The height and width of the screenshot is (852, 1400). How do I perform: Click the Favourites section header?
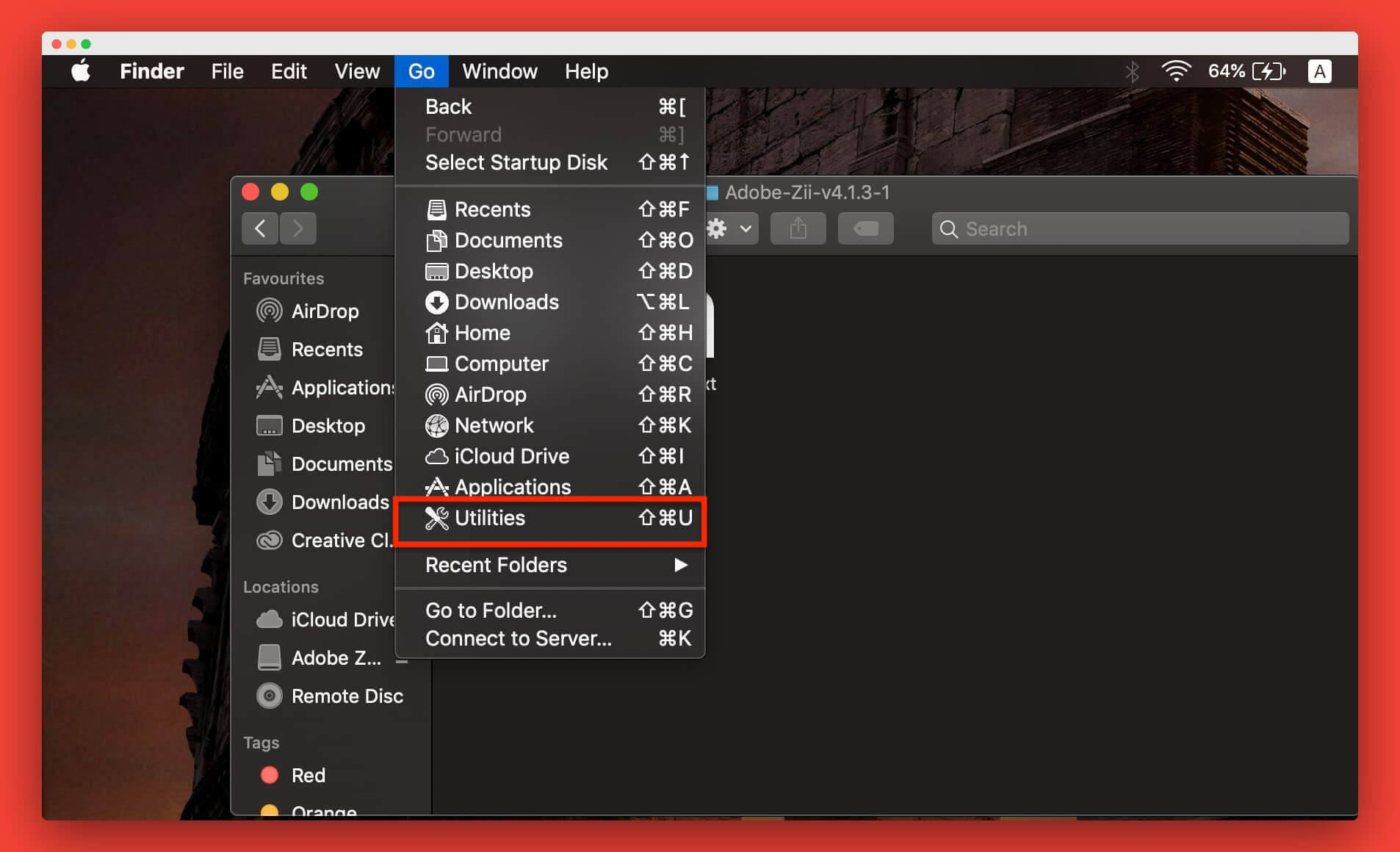[x=284, y=278]
